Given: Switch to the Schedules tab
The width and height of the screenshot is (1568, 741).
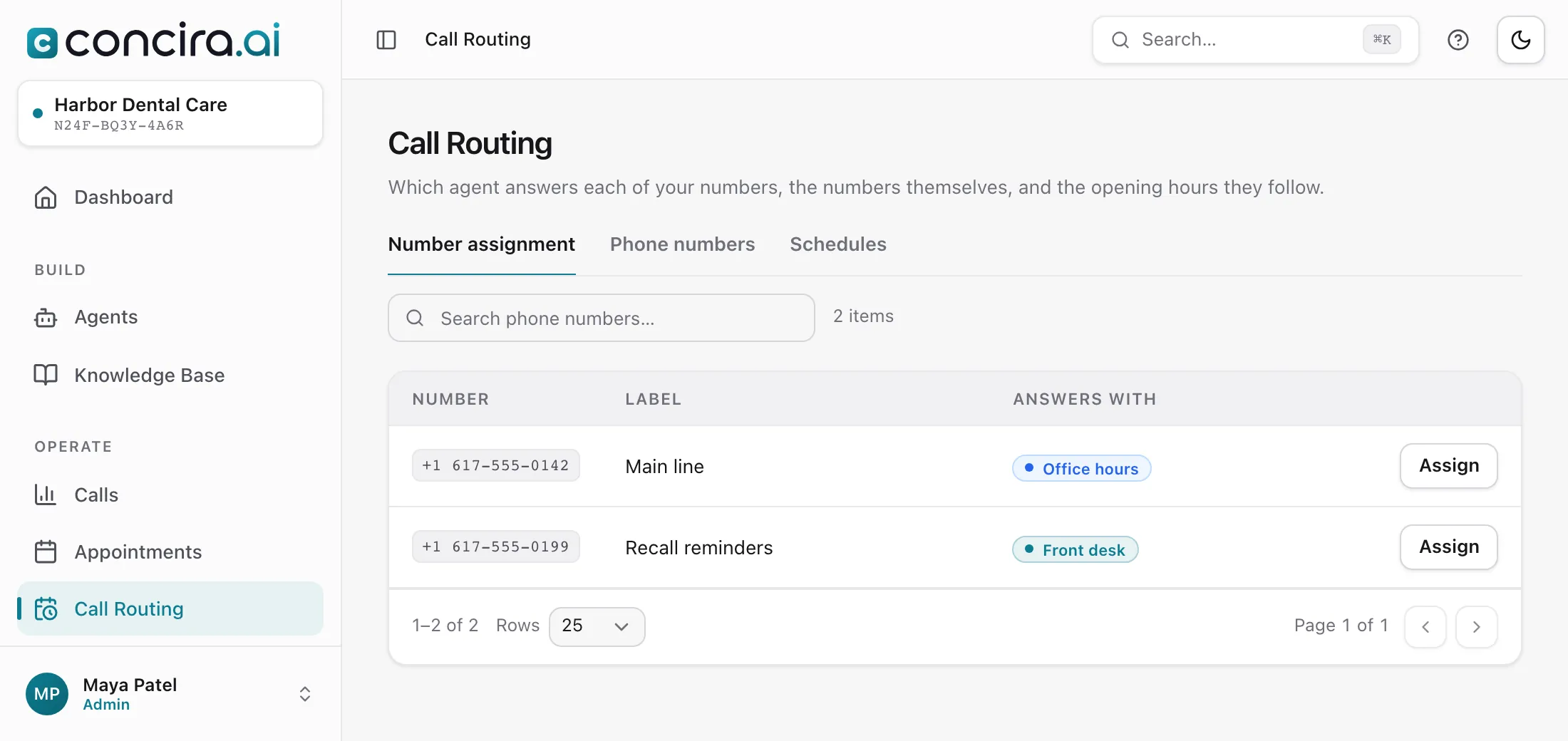Looking at the screenshot, I should coord(838,244).
